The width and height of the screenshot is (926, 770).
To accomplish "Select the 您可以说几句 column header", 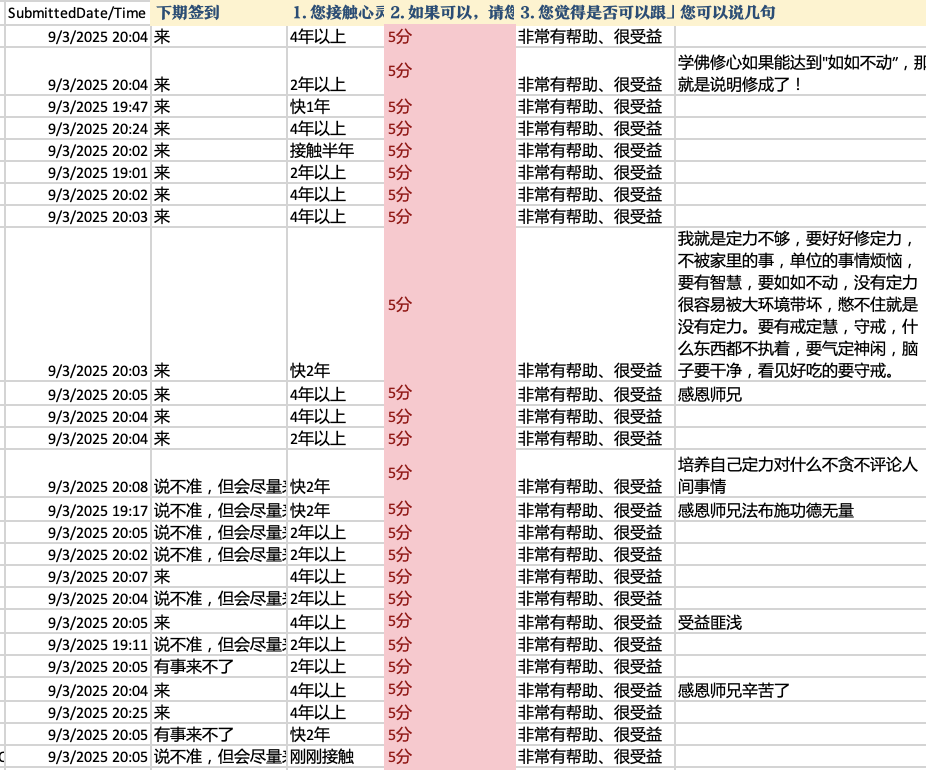I will coord(800,12).
